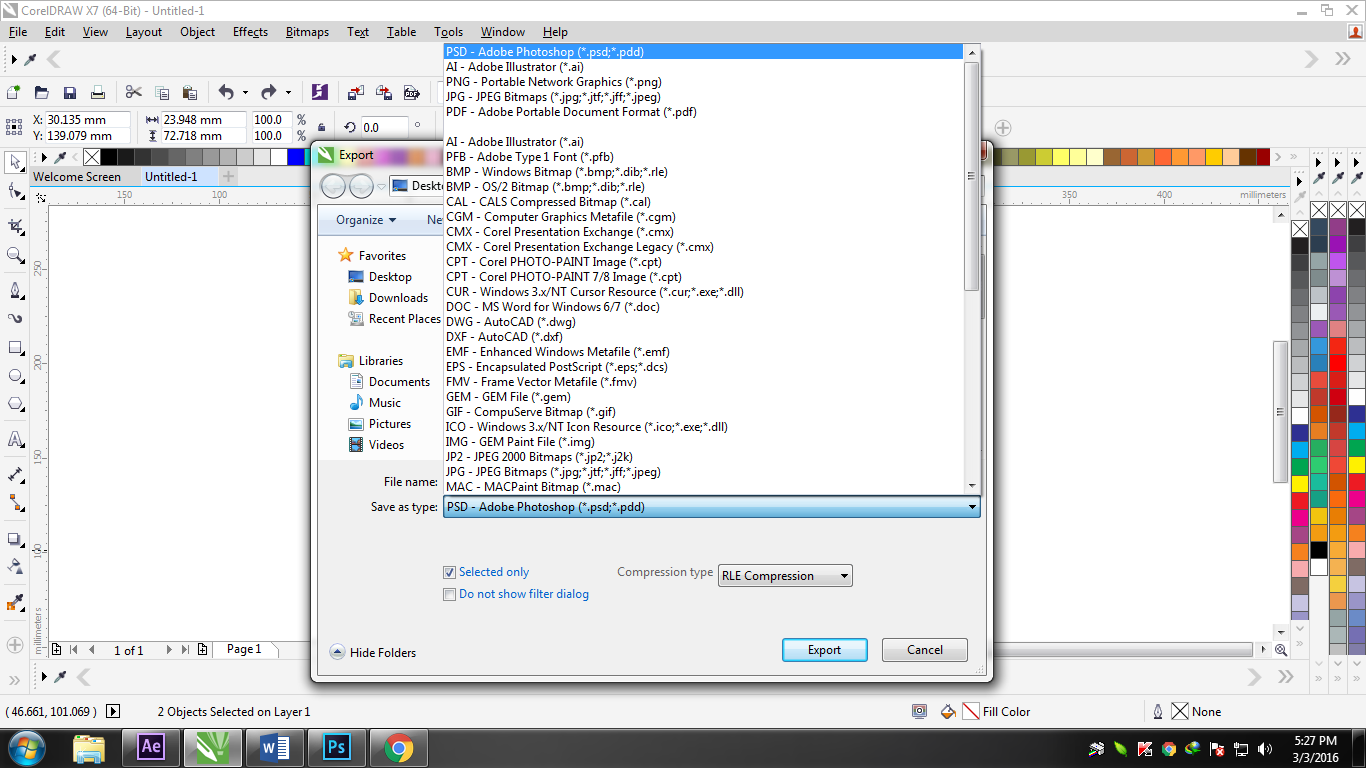The height and width of the screenshot is (768, 1366).
Task: Select the Polygon tool
Action: tap(15, 404)
